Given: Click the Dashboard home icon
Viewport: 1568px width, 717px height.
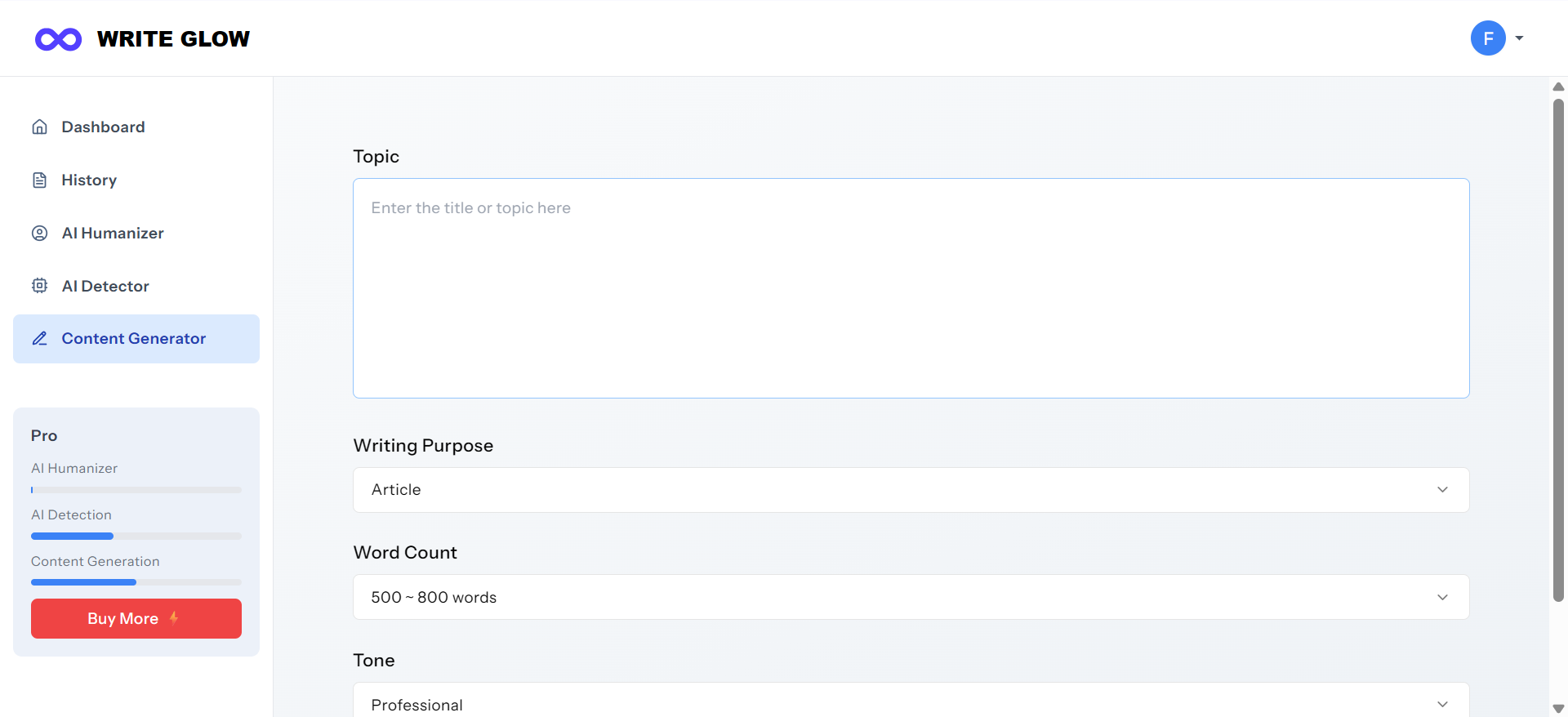Looking at the screenshot, I should [39, 127].
